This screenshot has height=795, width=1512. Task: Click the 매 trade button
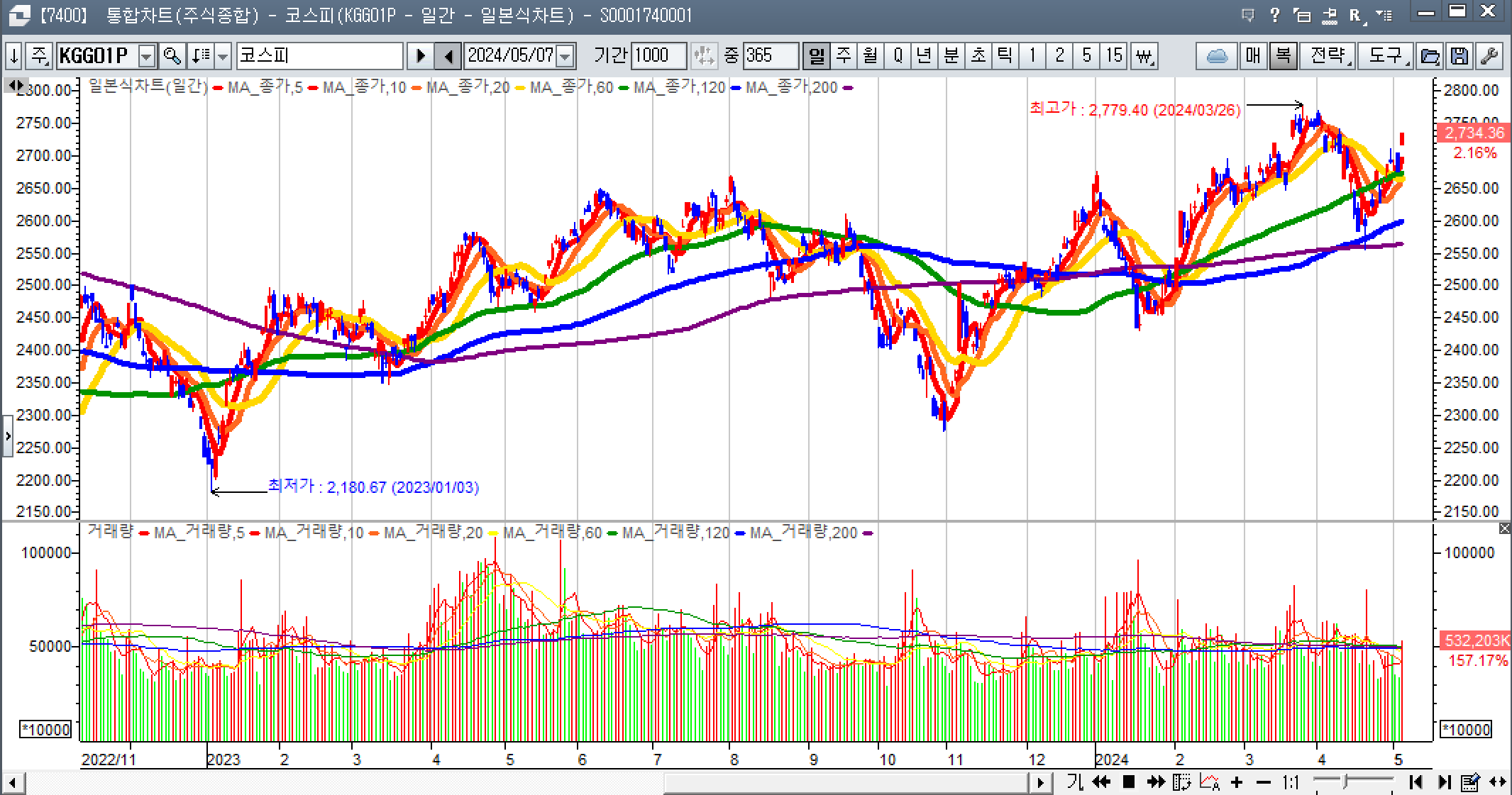tap(1253, 55)
